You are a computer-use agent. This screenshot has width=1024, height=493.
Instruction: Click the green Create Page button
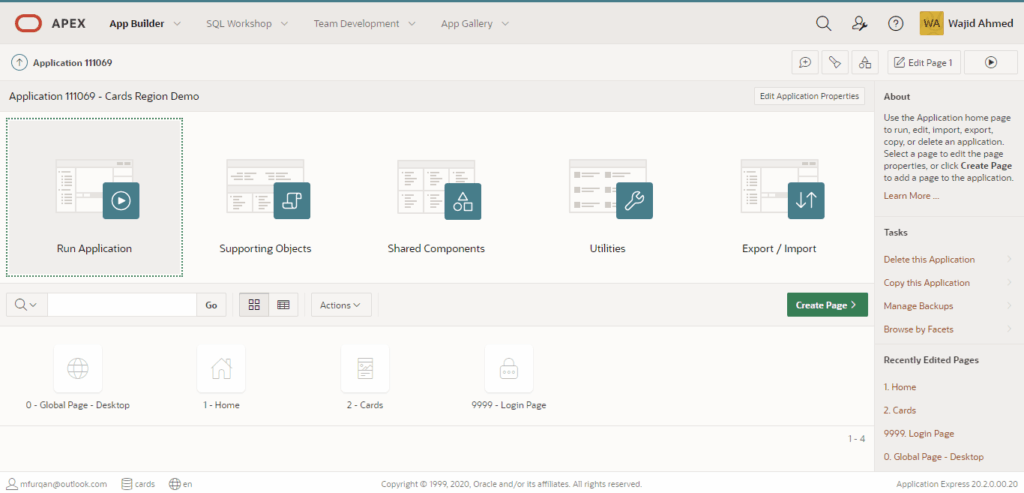pos(827,305)
